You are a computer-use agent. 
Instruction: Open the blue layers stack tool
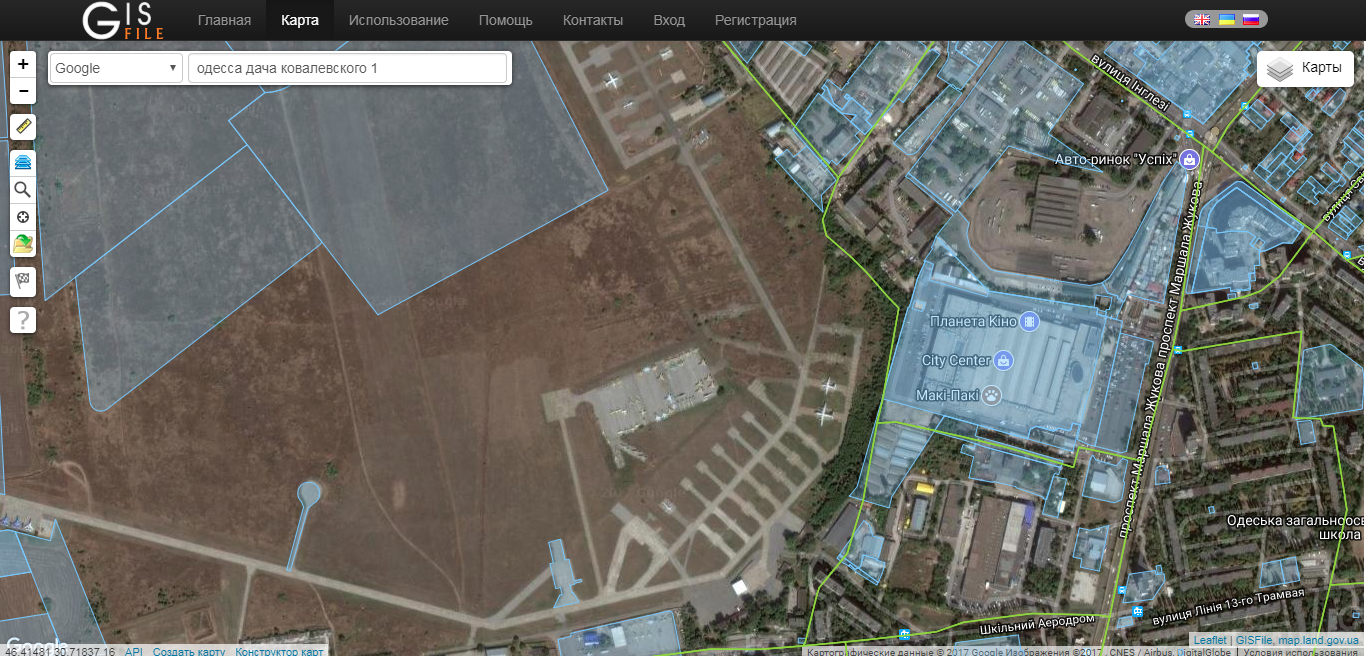click(x=23, y=162)
